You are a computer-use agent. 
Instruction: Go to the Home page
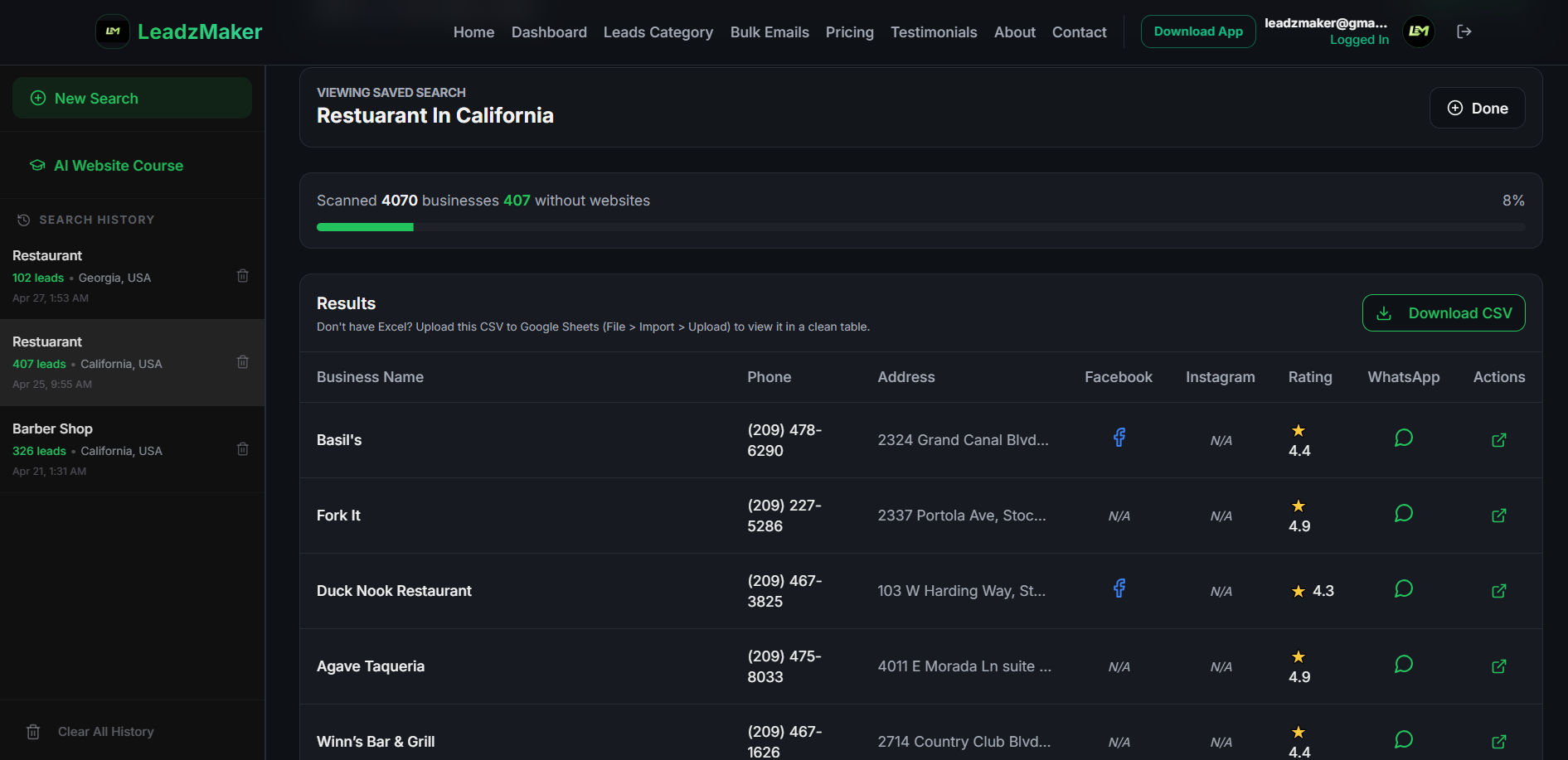473,32
